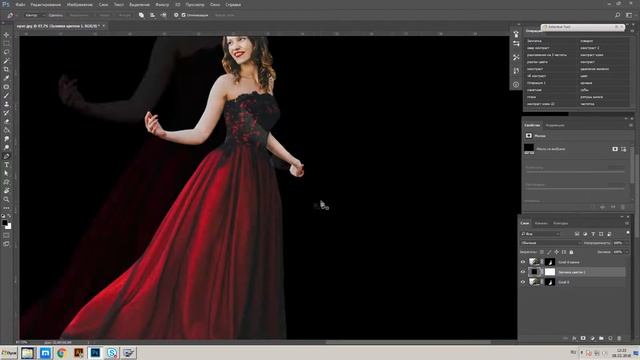The width and height of the screenshot is (640, 360).
Task: Toggle layer filtering switch in Layers panel
Action: [628, 233]
